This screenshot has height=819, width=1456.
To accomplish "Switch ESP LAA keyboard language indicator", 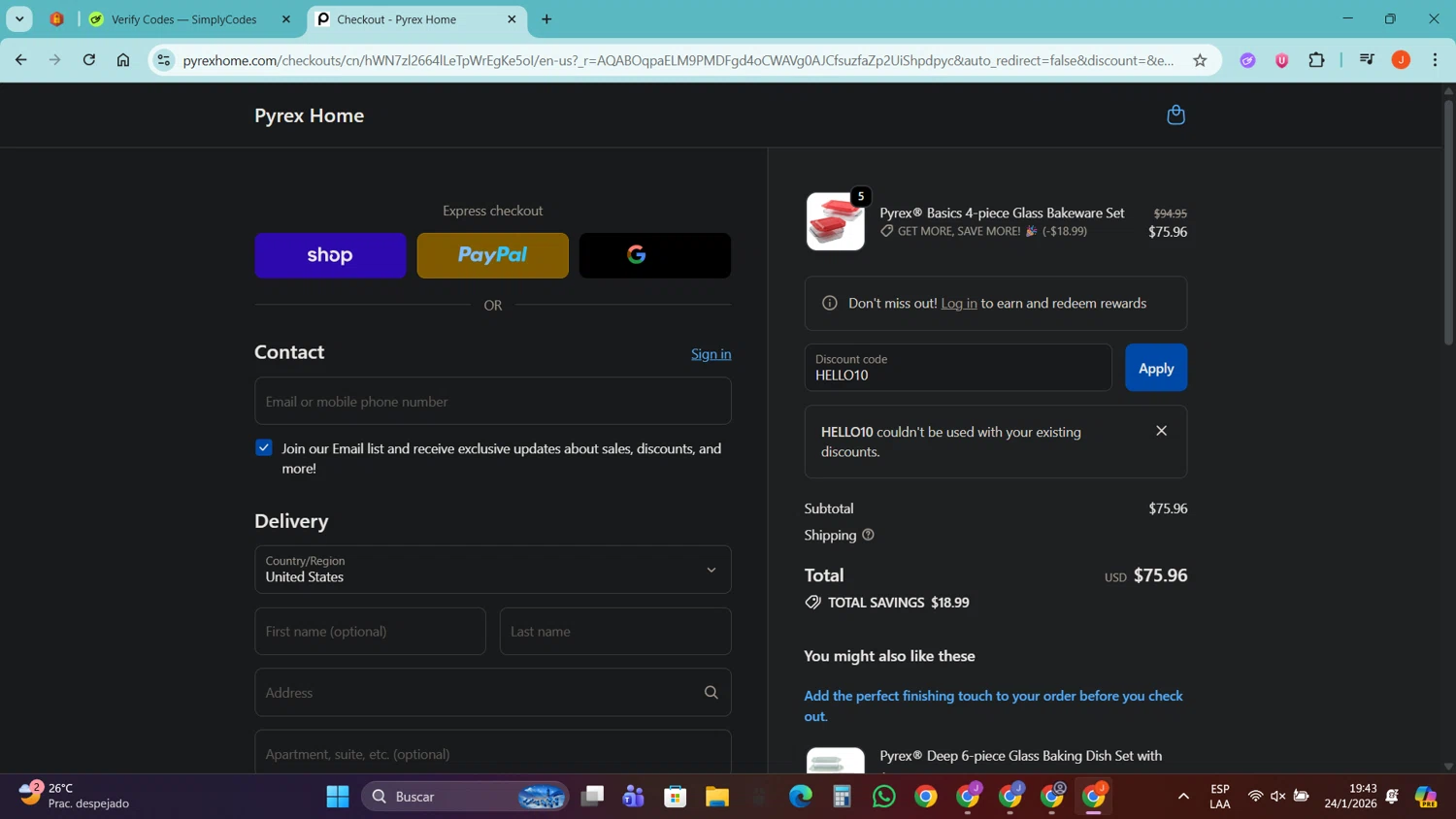I will click(1220, 796).
